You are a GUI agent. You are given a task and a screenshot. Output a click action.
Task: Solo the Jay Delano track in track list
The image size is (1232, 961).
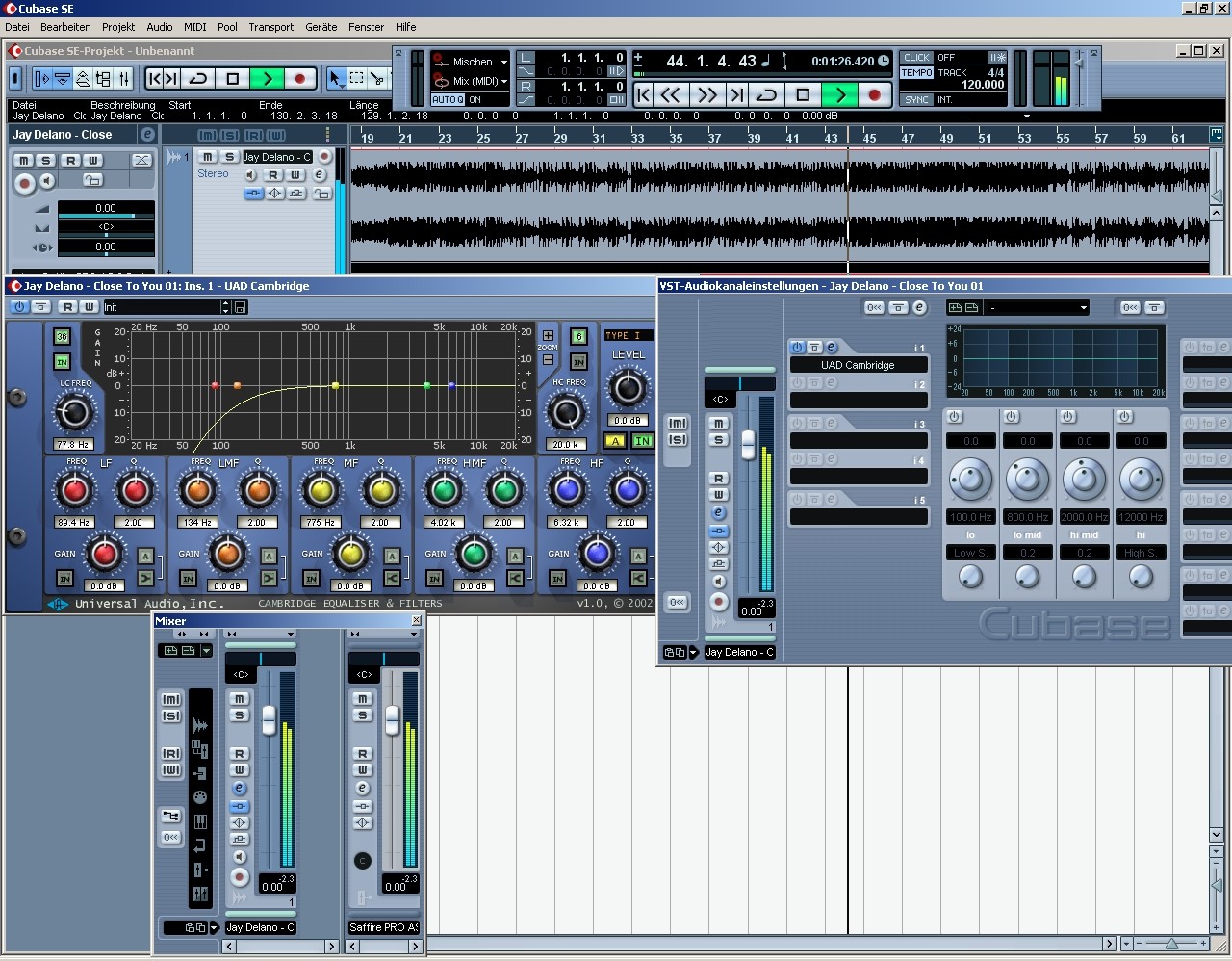coord(229,157)
